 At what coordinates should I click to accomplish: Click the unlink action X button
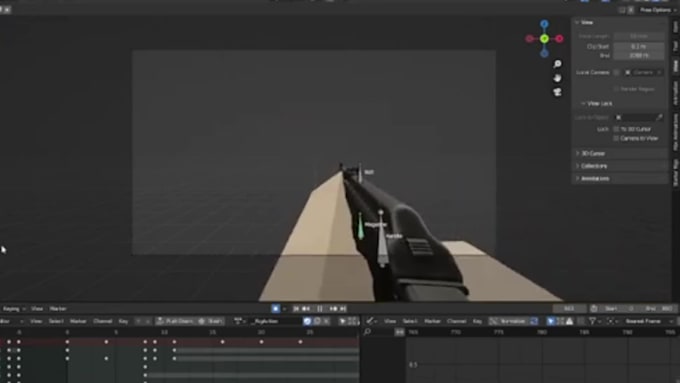tap(326, 321)
